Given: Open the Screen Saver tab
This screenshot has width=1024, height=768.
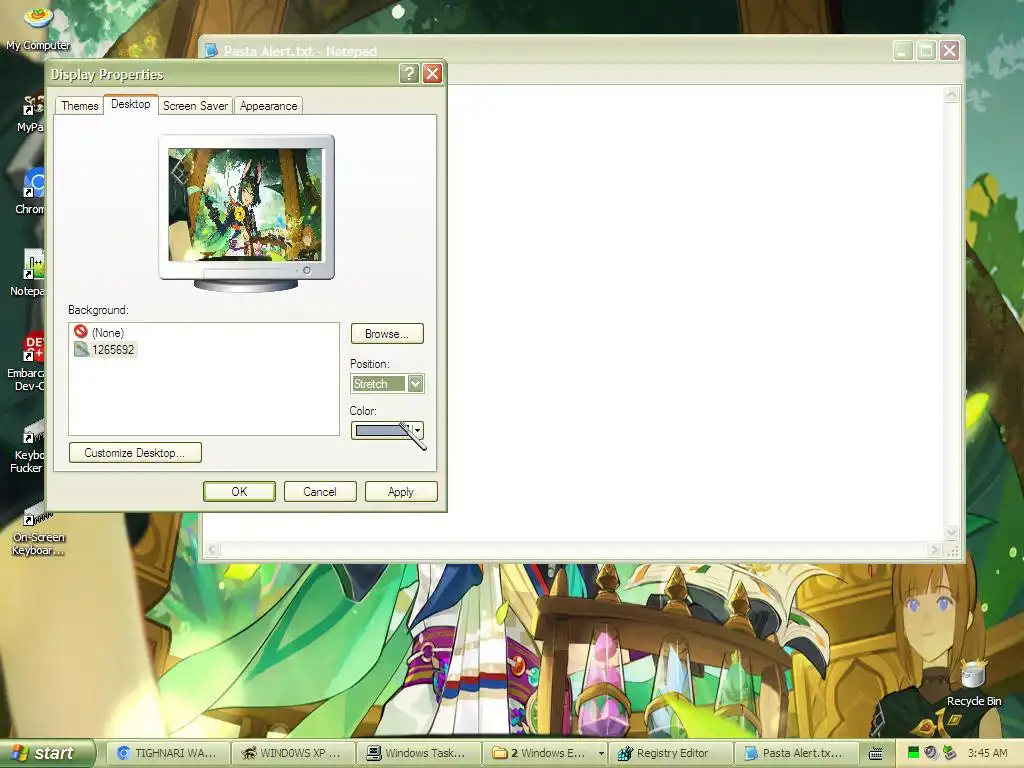Looking at the screenshot, I should tap(195, 106).
